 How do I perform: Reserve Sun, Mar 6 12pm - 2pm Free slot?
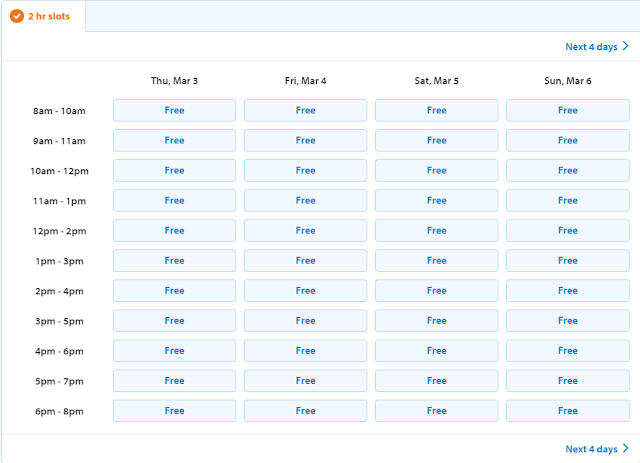[x=568, y=231]
